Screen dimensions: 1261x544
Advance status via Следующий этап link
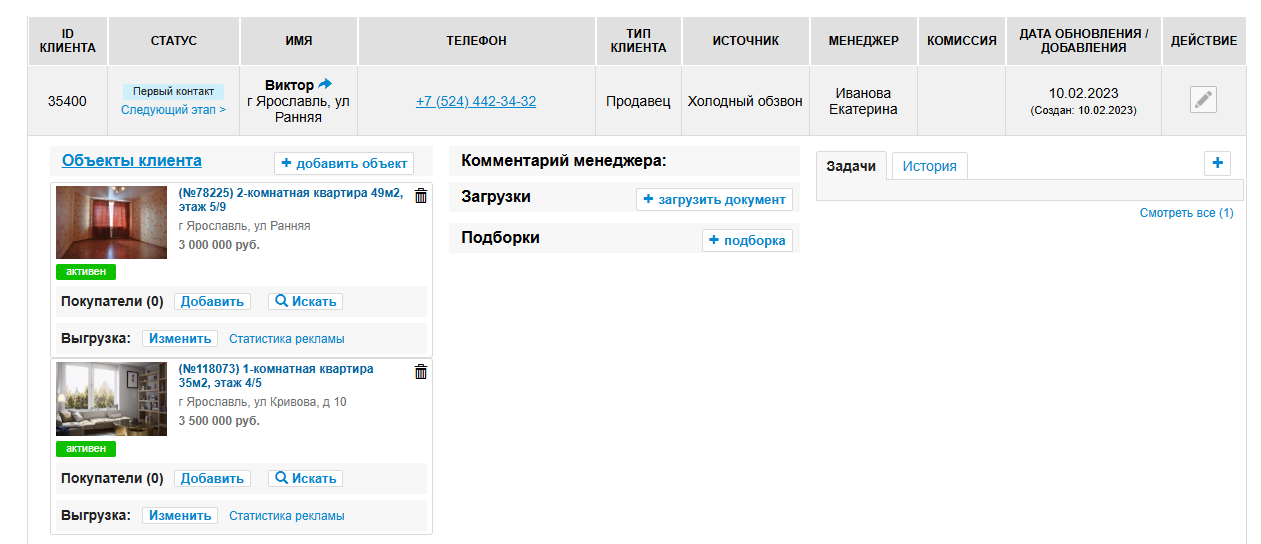click(x=173, y=110)
